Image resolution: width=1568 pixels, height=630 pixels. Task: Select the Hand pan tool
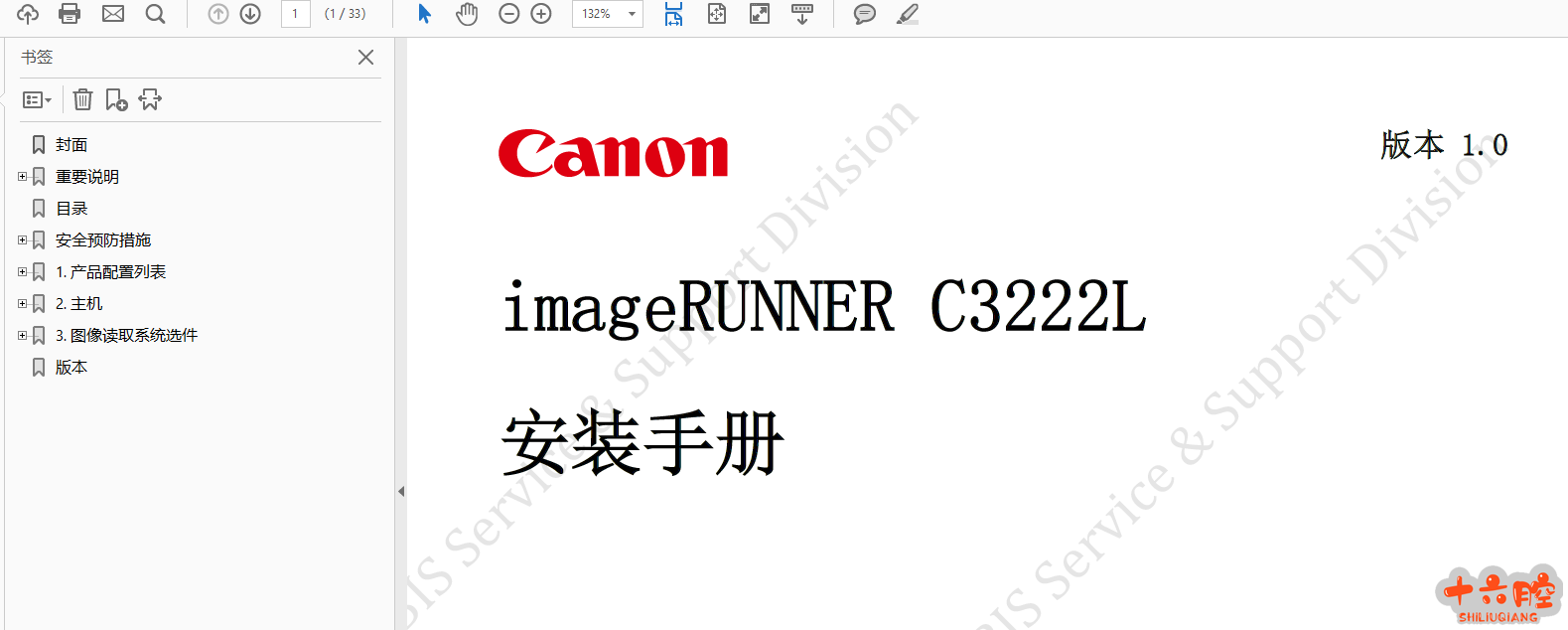(467, 14)
